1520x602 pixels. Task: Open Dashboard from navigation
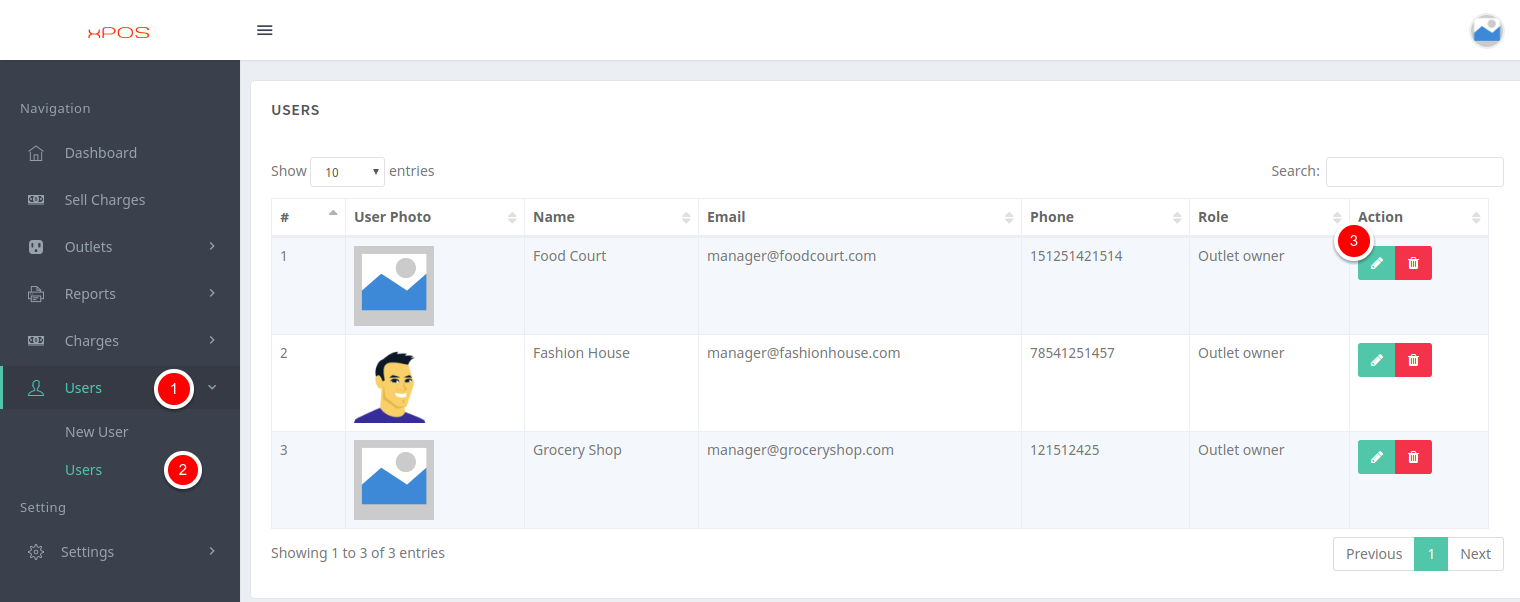(x=101, y=153)
